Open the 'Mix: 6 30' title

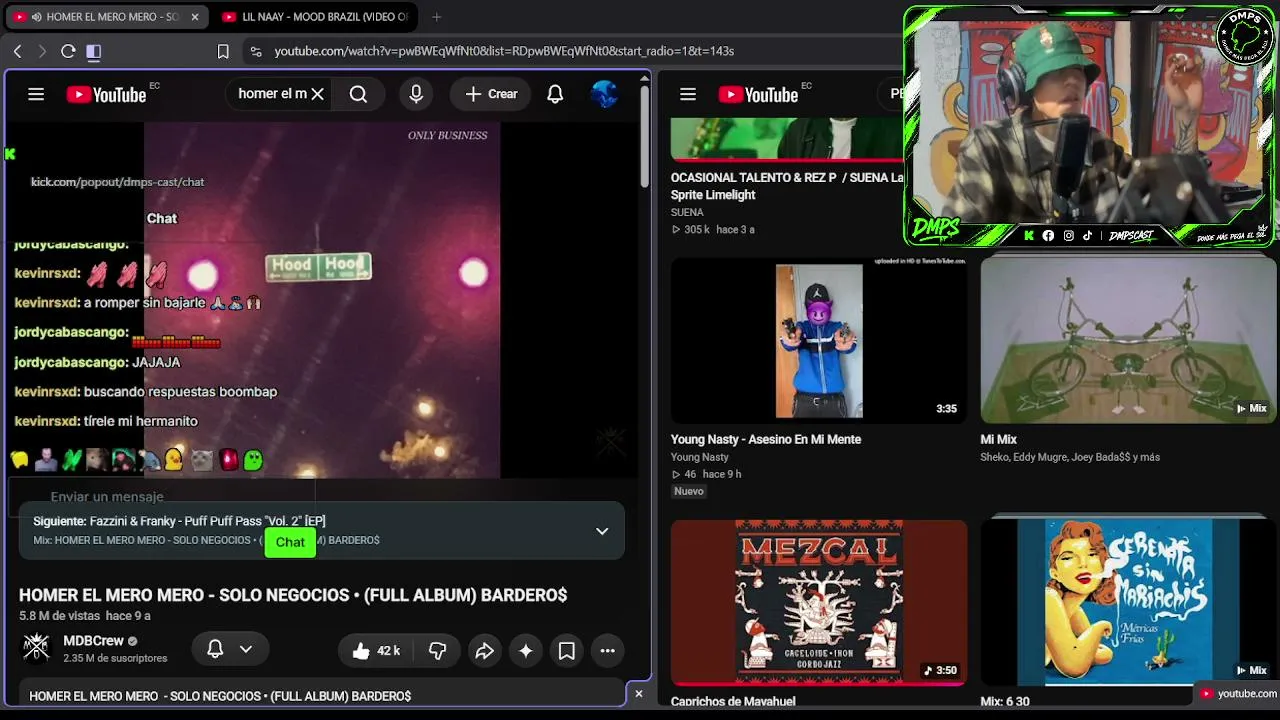tap(1005, 701)
